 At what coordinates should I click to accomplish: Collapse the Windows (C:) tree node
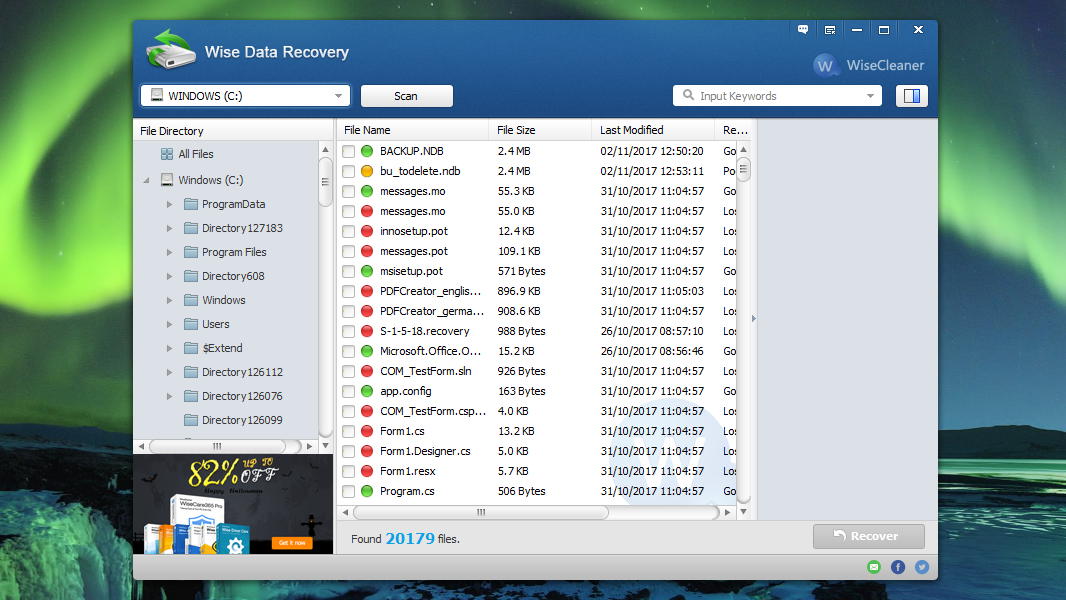[146, 180]
